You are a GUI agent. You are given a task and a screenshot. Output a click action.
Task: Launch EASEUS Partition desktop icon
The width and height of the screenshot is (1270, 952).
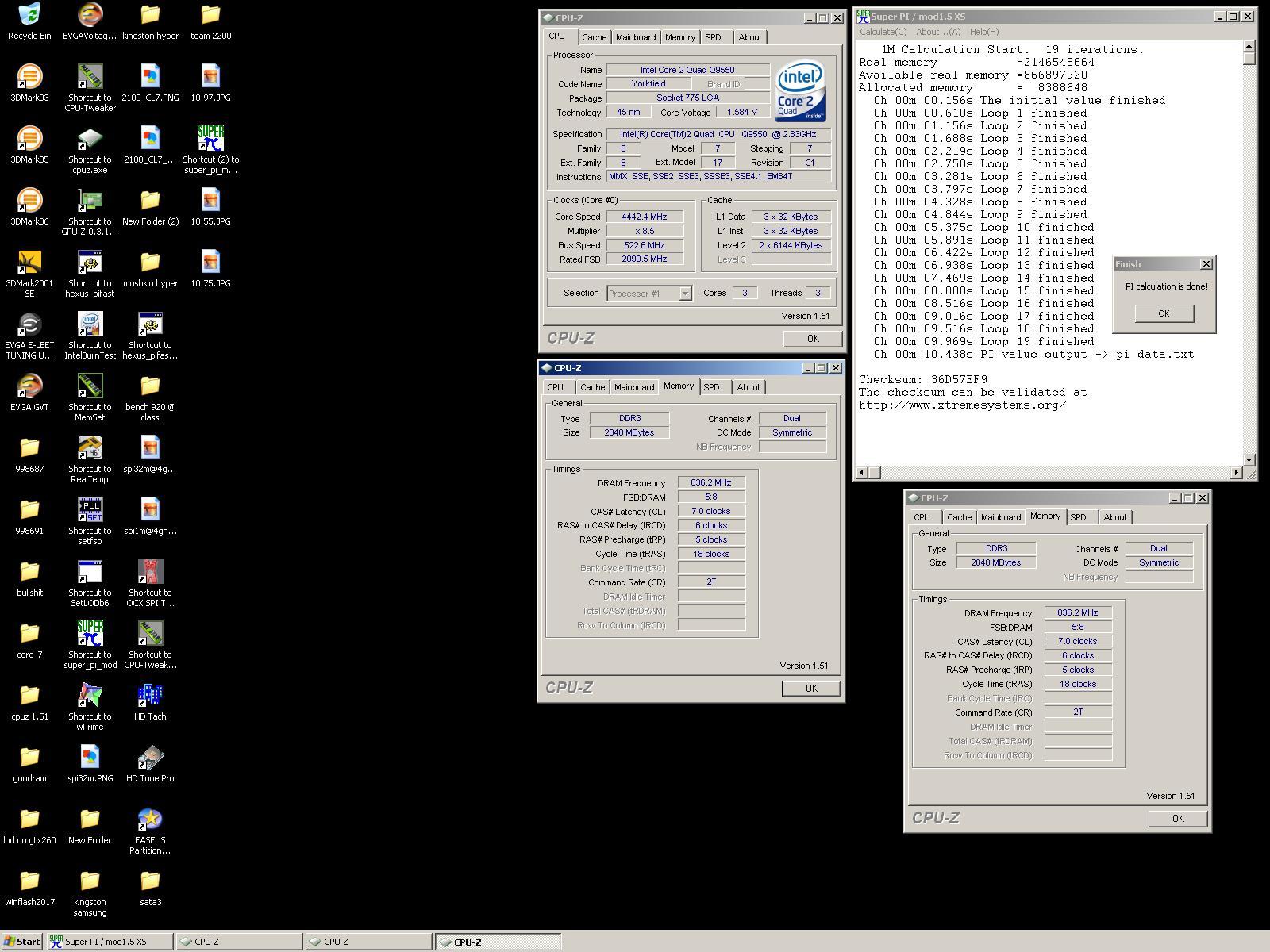point(150,831)
